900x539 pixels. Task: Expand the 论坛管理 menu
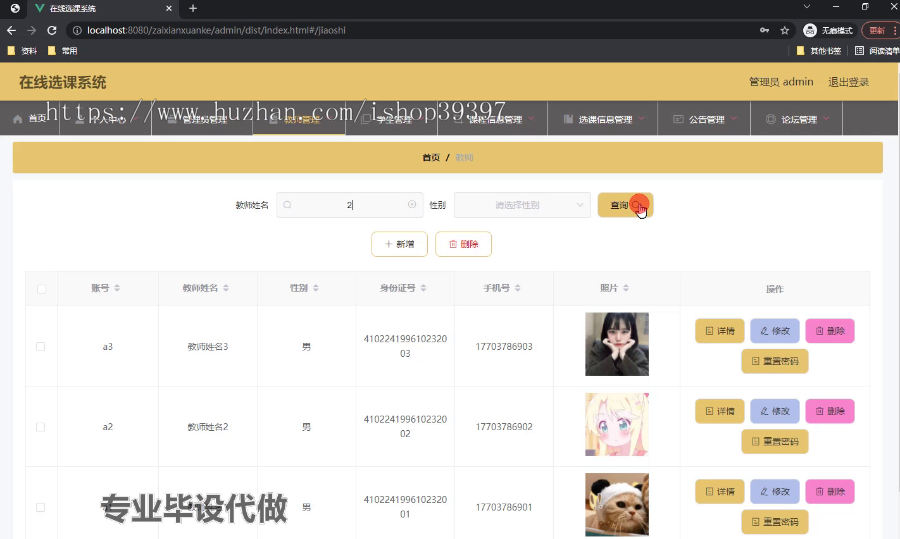click(826, 119)
